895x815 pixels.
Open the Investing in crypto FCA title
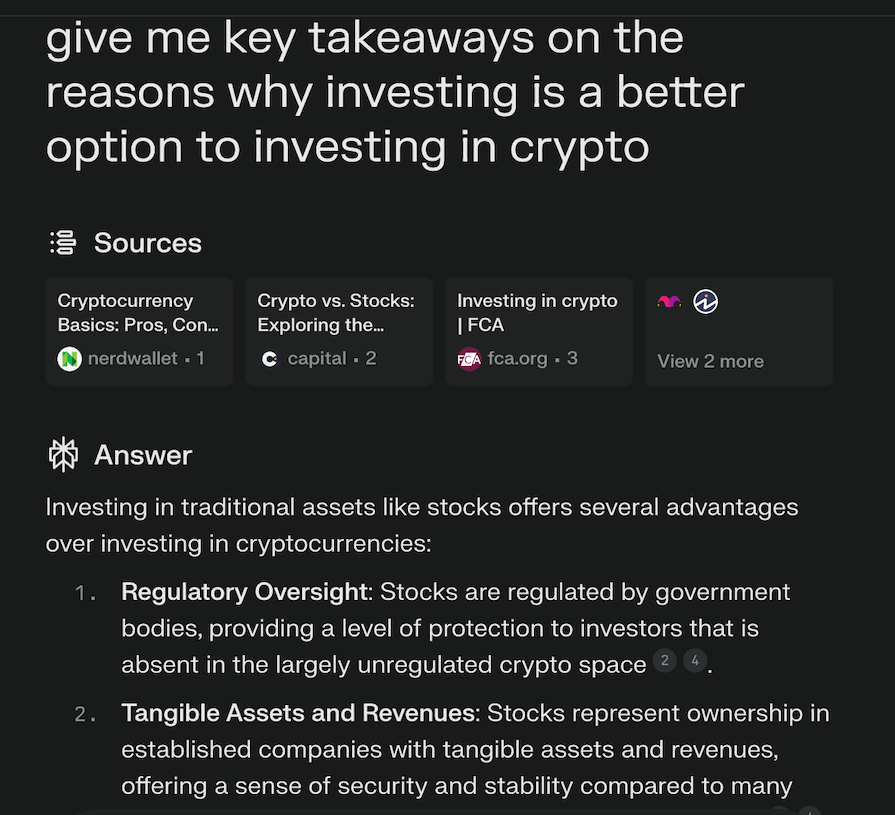pos(537,312)
